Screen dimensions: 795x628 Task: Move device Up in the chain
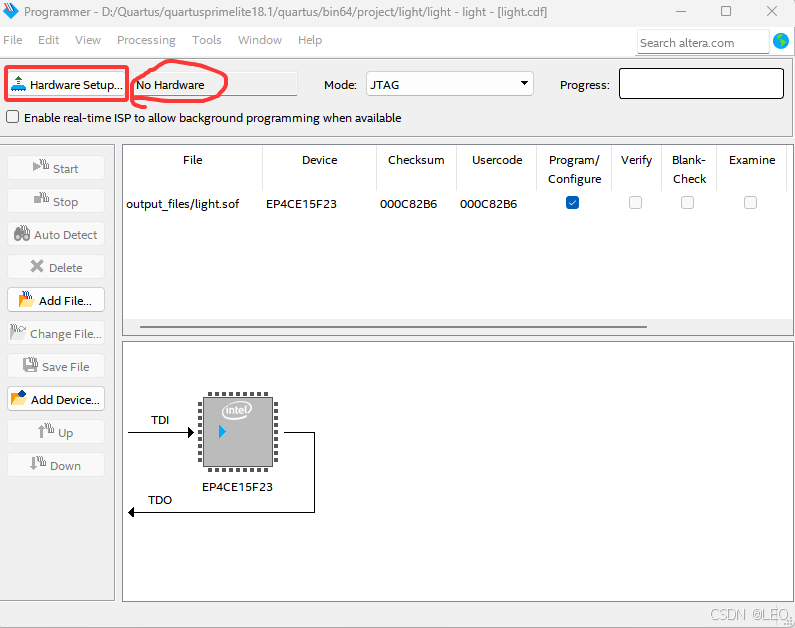coord(56,432)
